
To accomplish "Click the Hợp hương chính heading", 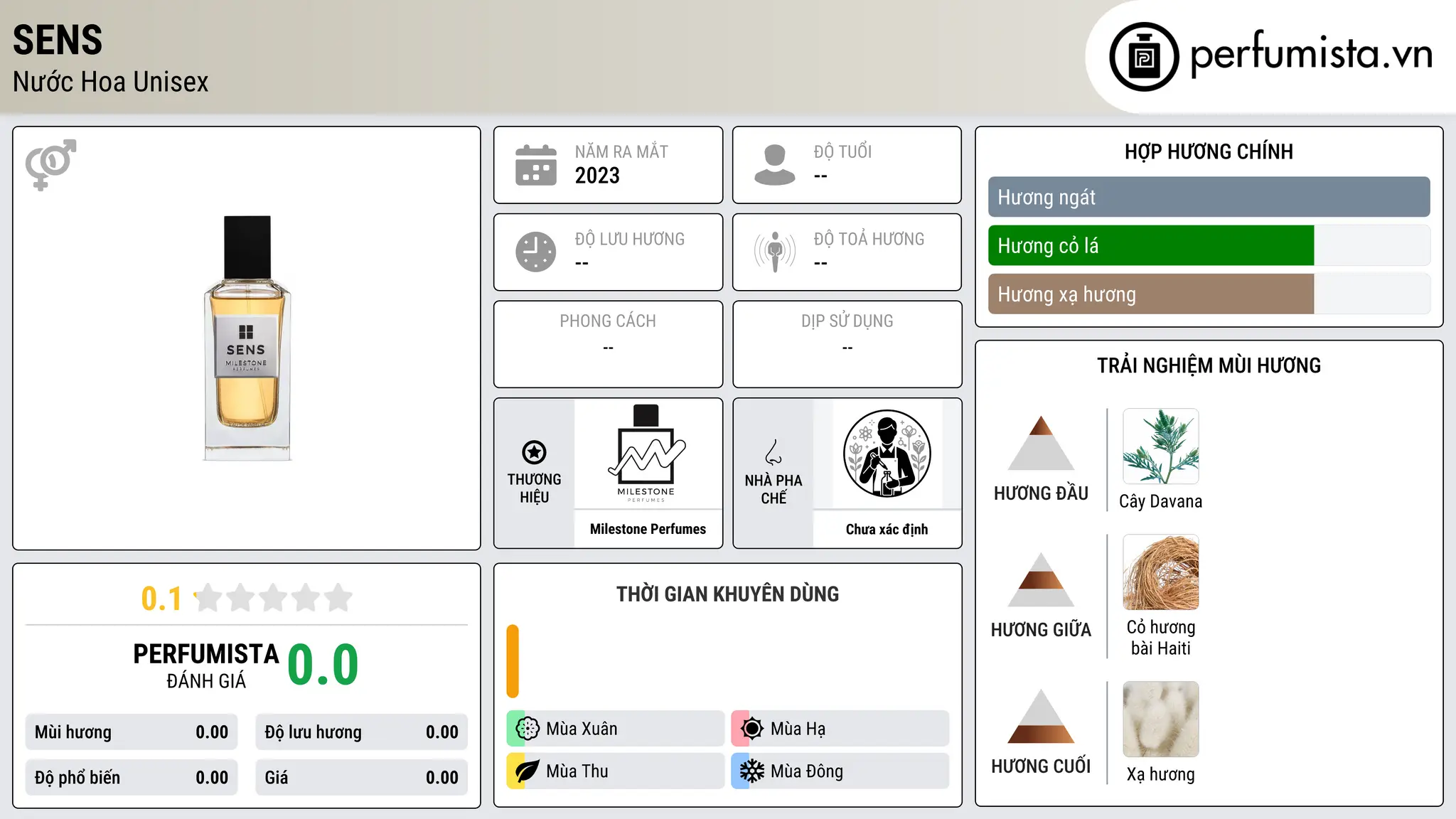I will click(1209, 151).
